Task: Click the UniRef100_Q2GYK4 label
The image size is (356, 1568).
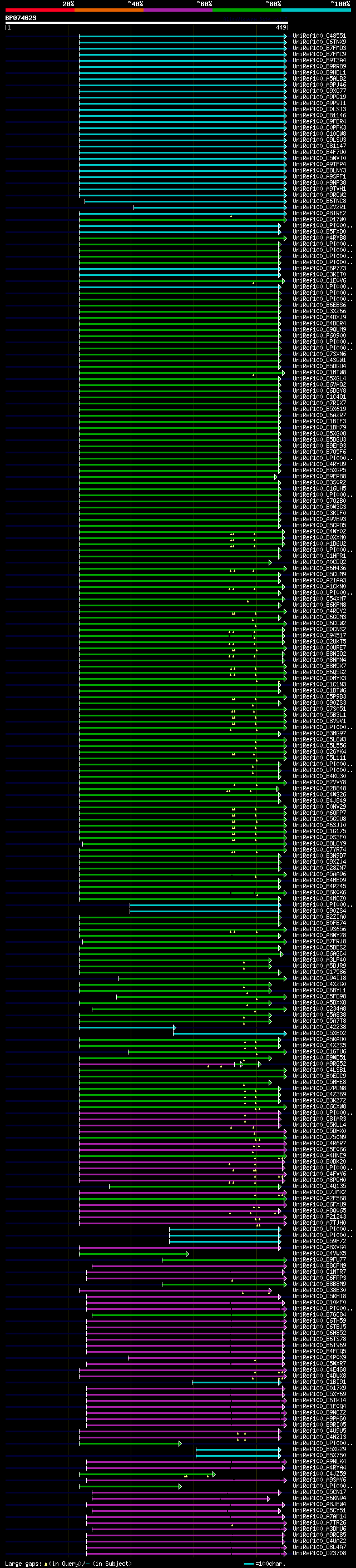Action: (x=319, y=752)
